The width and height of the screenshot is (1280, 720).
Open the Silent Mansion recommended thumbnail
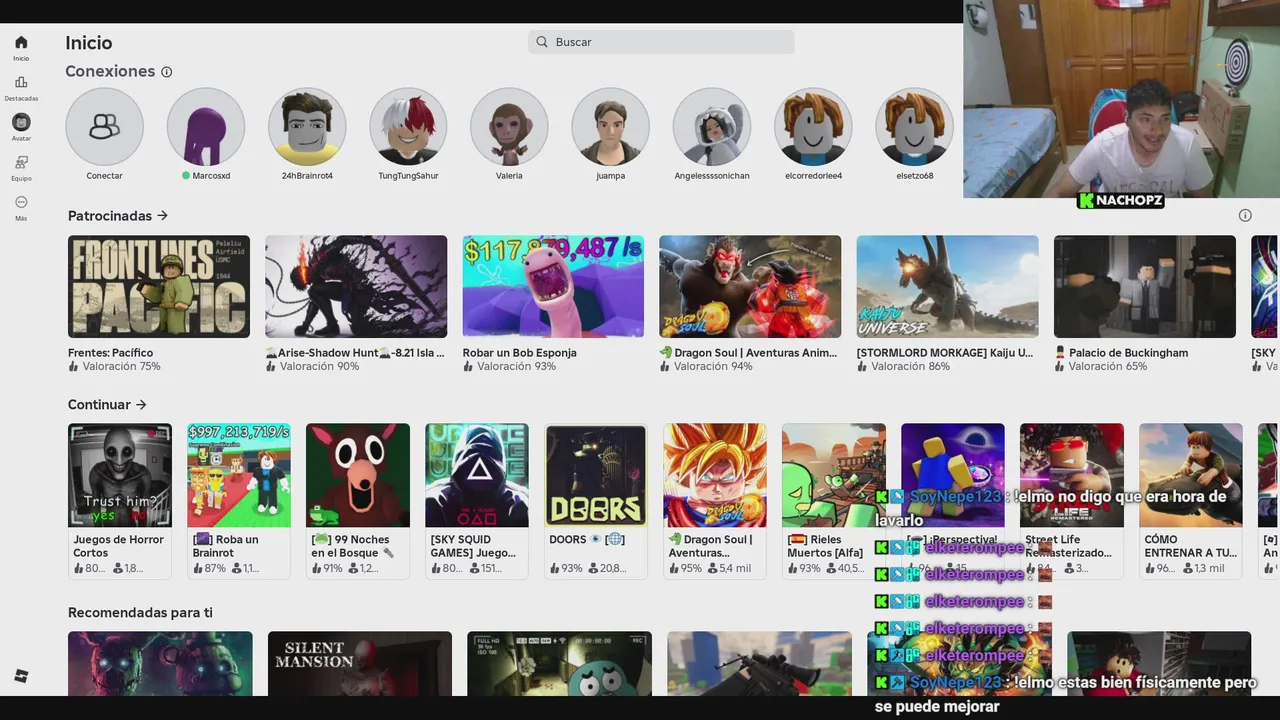tap(359, 663)
